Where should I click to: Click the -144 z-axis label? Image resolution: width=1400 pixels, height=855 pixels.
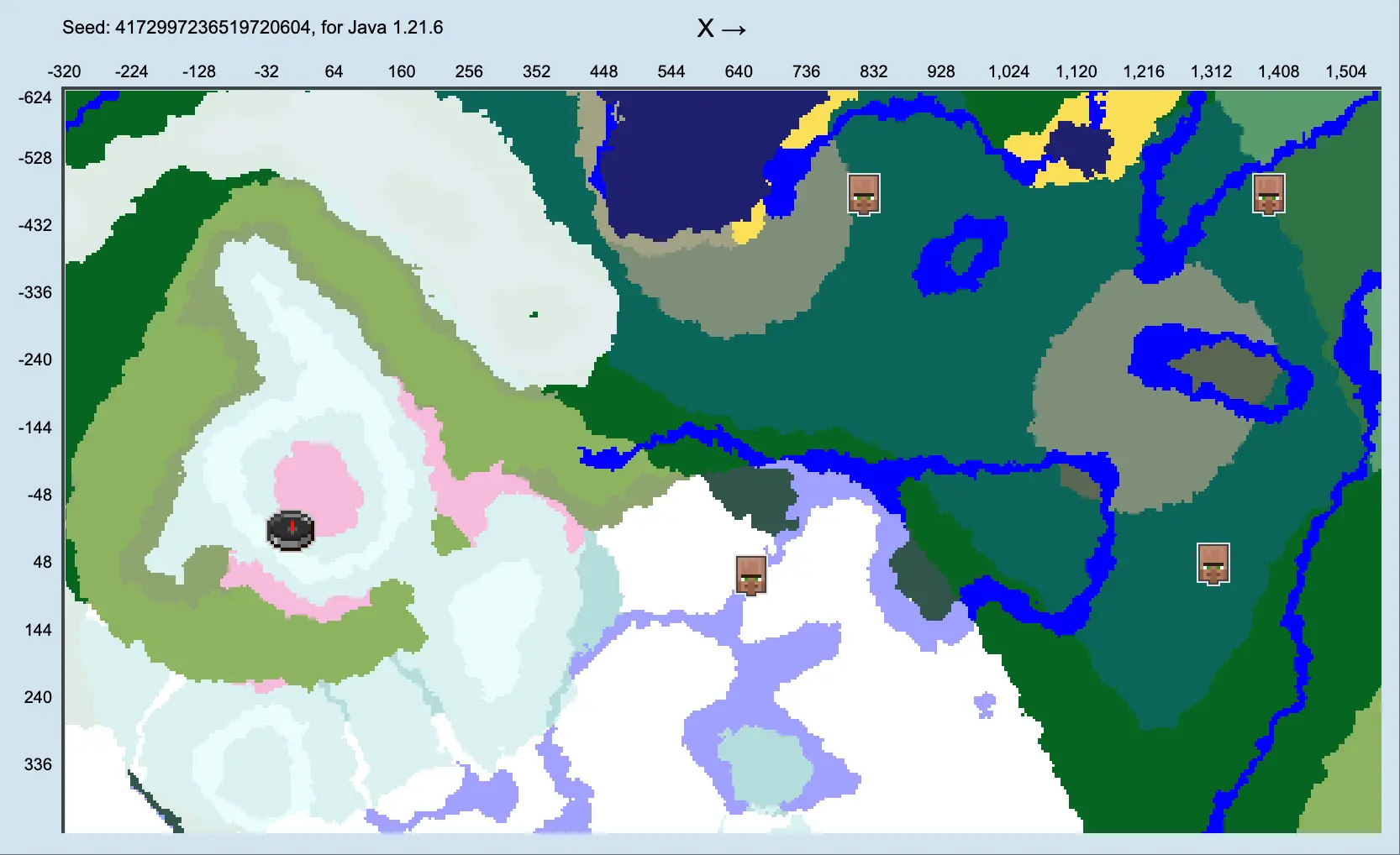(x=35, y=427)
